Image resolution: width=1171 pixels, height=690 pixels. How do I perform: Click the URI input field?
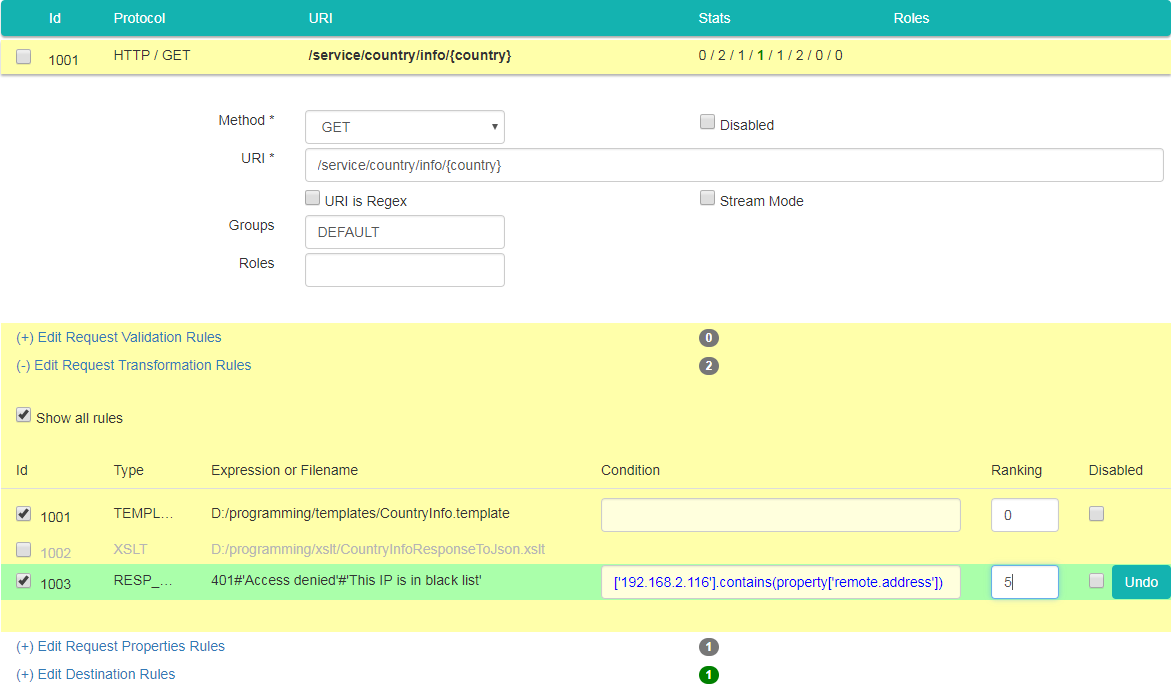pyautogui.click(x=733, y=165)
